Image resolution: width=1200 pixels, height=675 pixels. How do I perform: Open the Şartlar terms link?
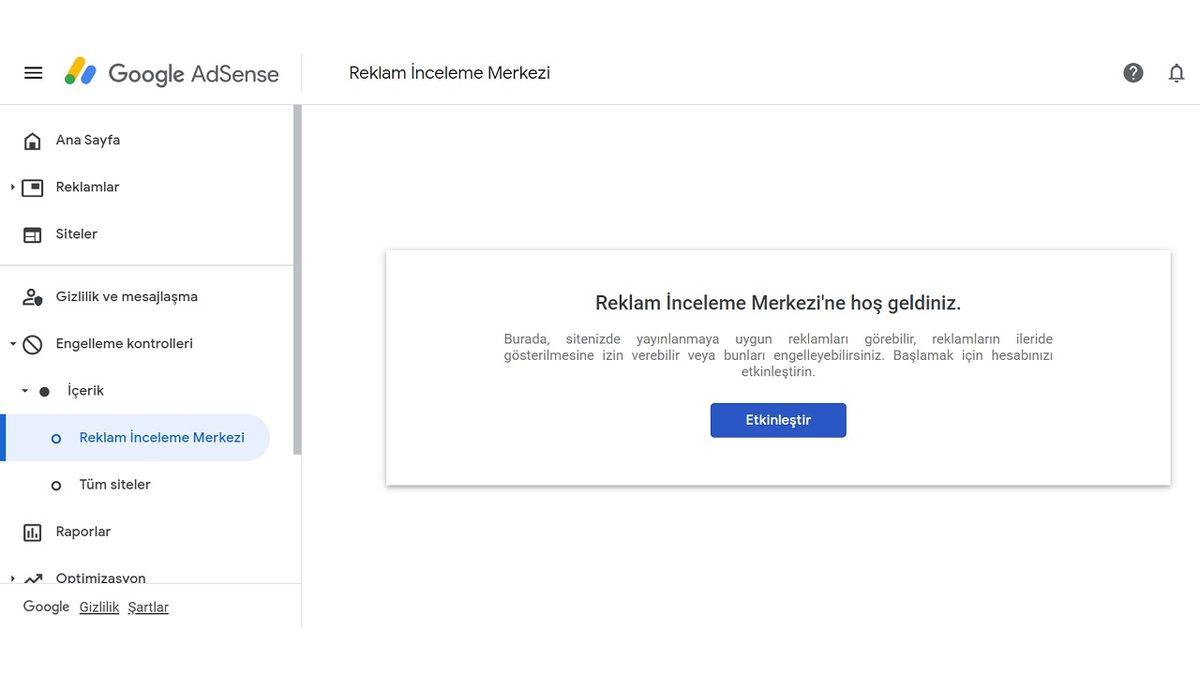coord(147,605)
